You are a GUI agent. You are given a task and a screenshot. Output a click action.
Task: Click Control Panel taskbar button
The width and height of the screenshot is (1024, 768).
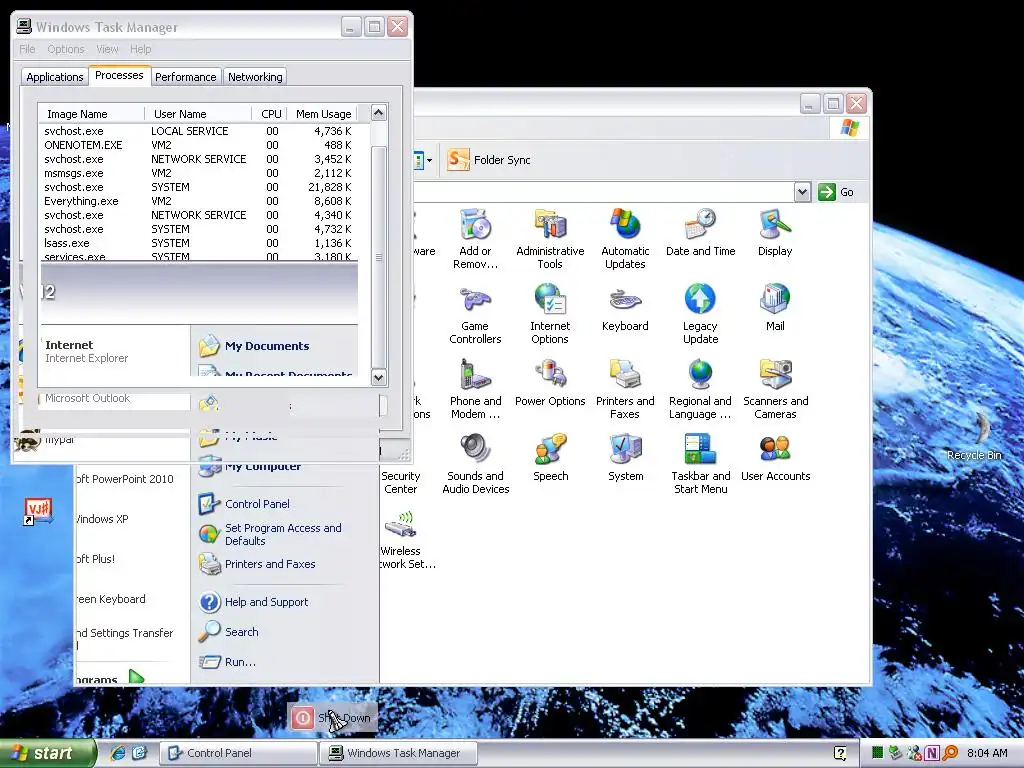[x=238, y=753]
